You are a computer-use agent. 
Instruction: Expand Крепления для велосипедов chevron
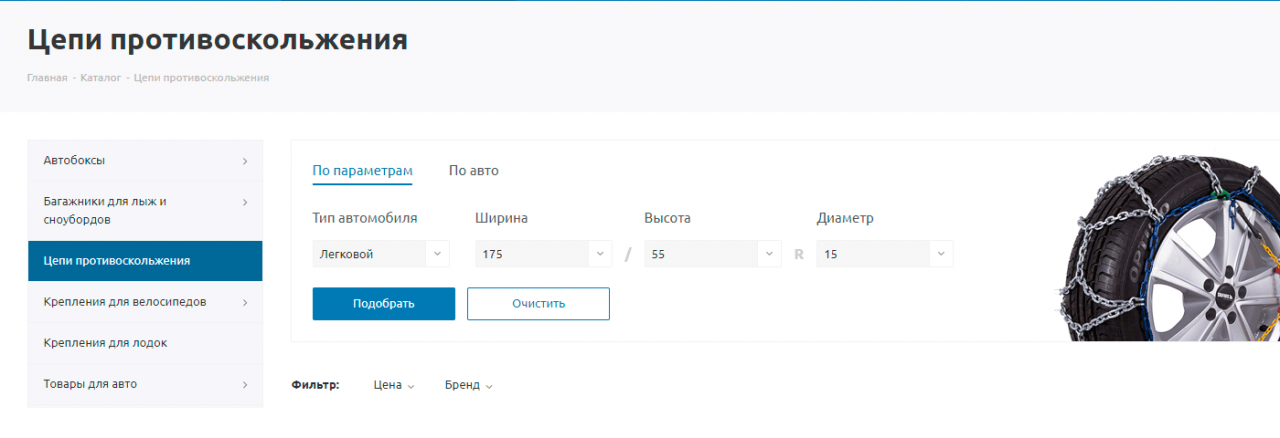pos(245,302)
